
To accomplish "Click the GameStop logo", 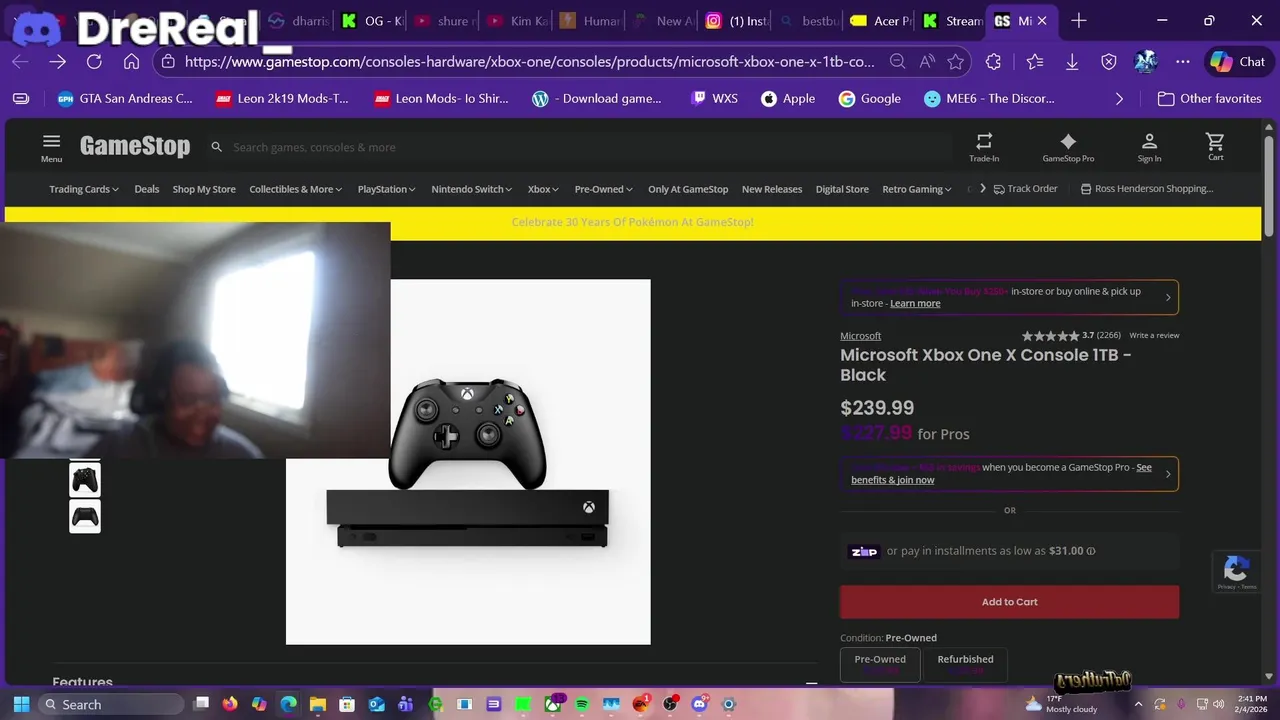I will [135, 146].
